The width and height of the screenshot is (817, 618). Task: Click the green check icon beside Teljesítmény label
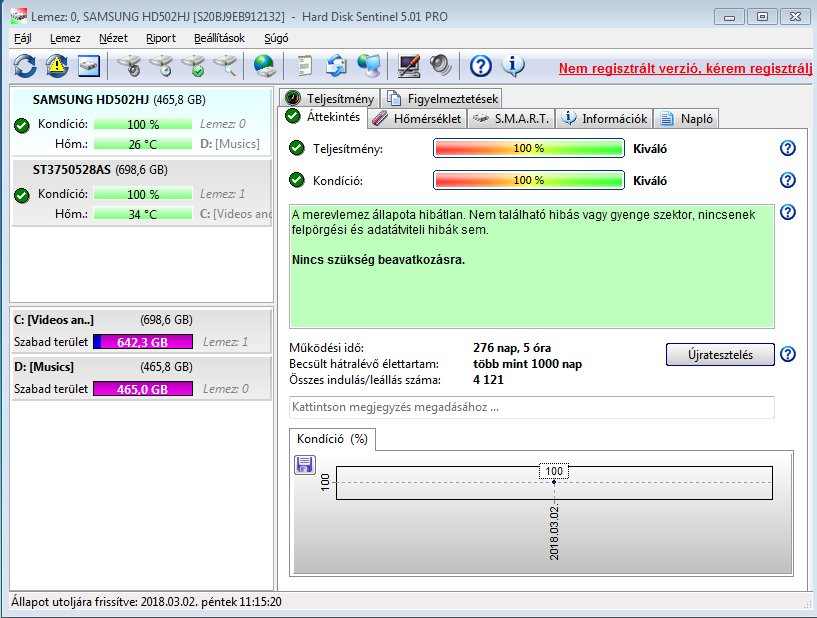pyautogui.click(x=296, y=149)
